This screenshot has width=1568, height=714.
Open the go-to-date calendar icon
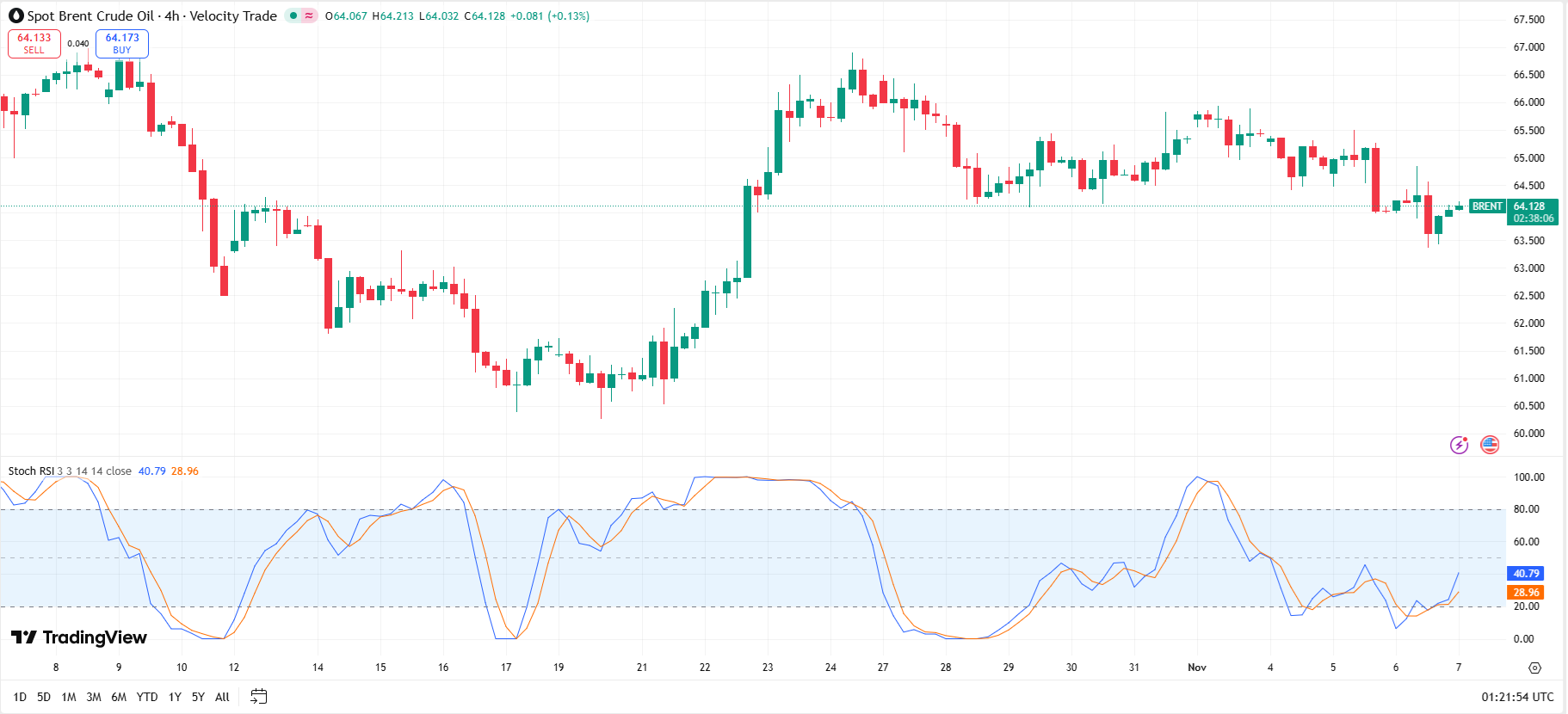(x=258, y=697)
